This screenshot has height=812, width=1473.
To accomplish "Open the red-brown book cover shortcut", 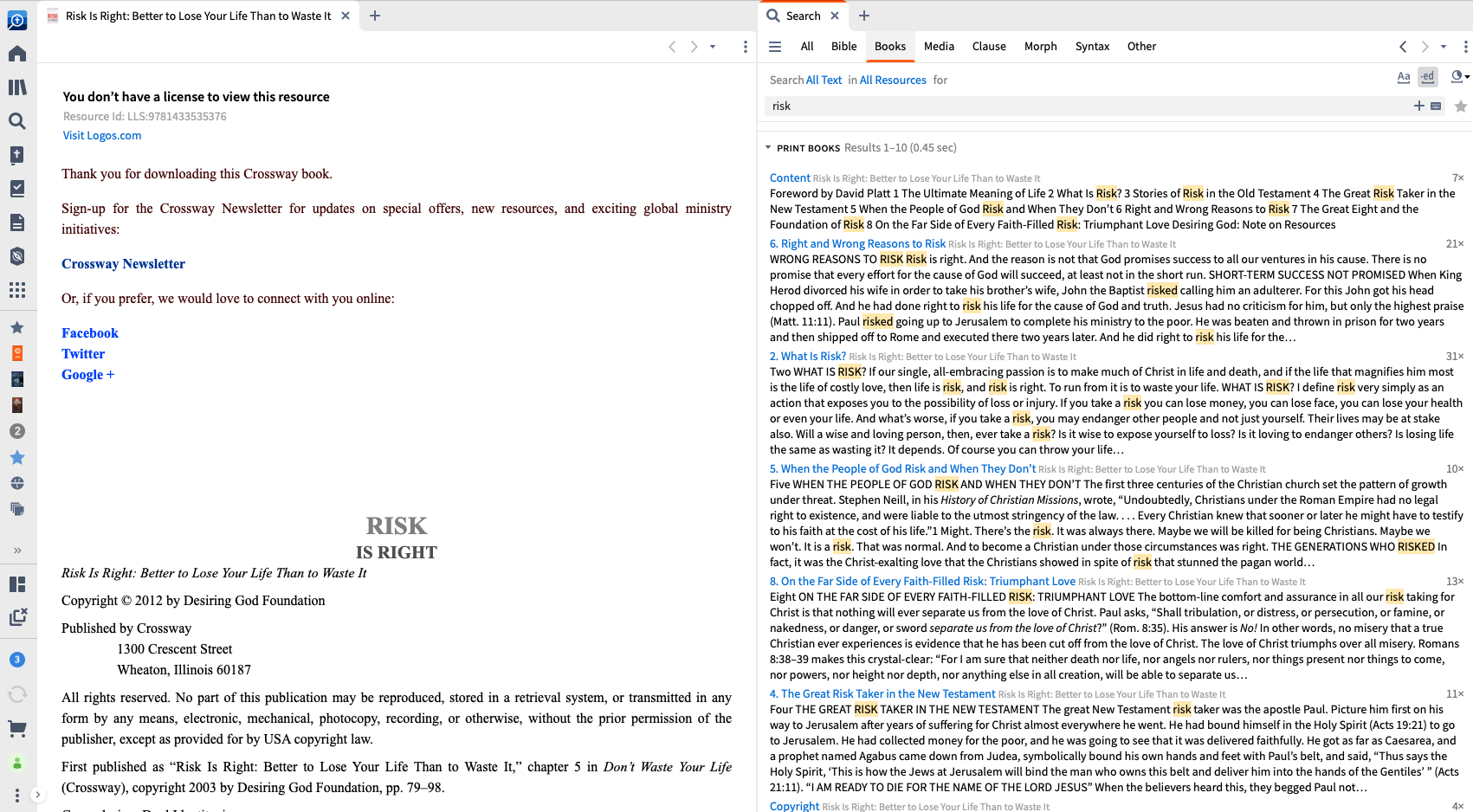I will [x=17, y=405].
